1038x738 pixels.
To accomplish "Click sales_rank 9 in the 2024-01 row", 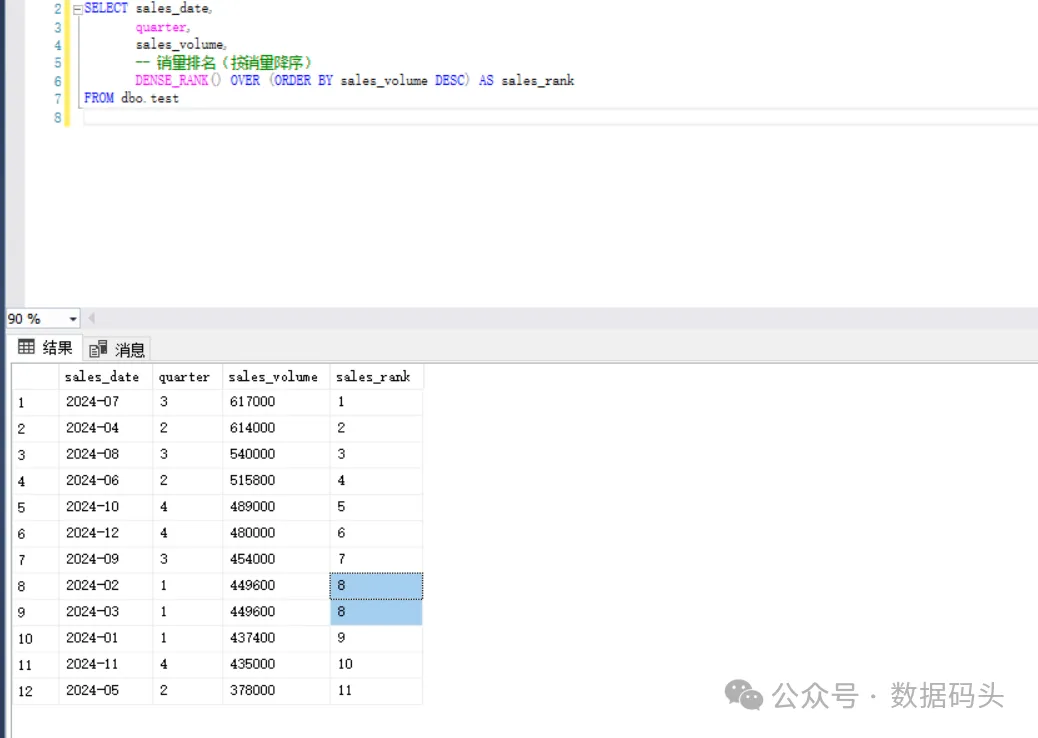I will [x=376, y=638].
